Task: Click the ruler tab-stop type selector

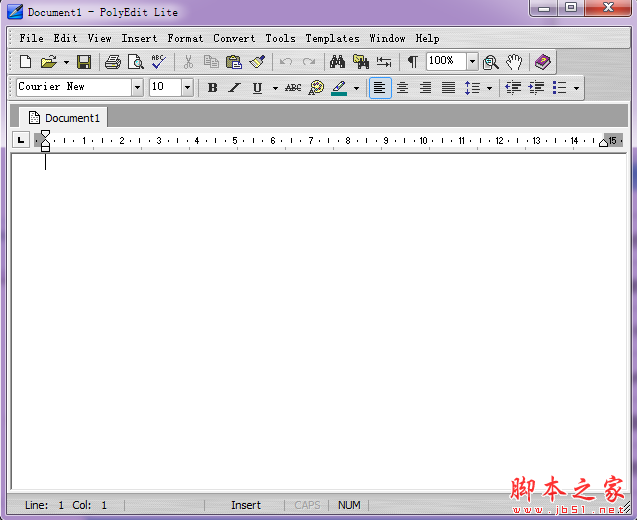Action: click(21, 140)
